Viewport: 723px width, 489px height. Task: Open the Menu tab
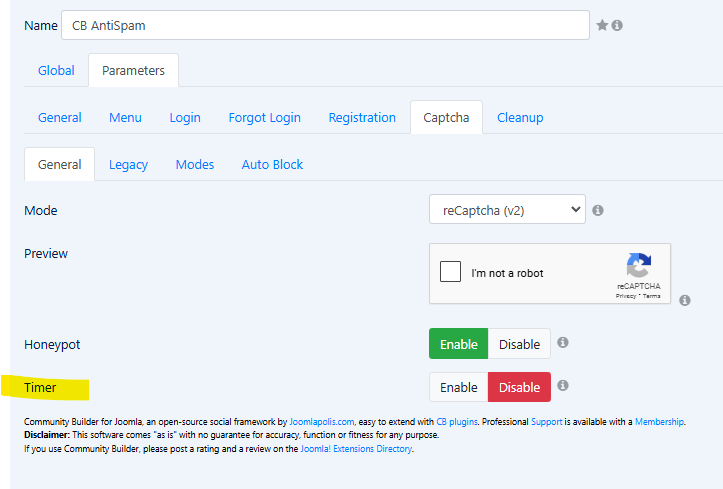coord(125,118)
